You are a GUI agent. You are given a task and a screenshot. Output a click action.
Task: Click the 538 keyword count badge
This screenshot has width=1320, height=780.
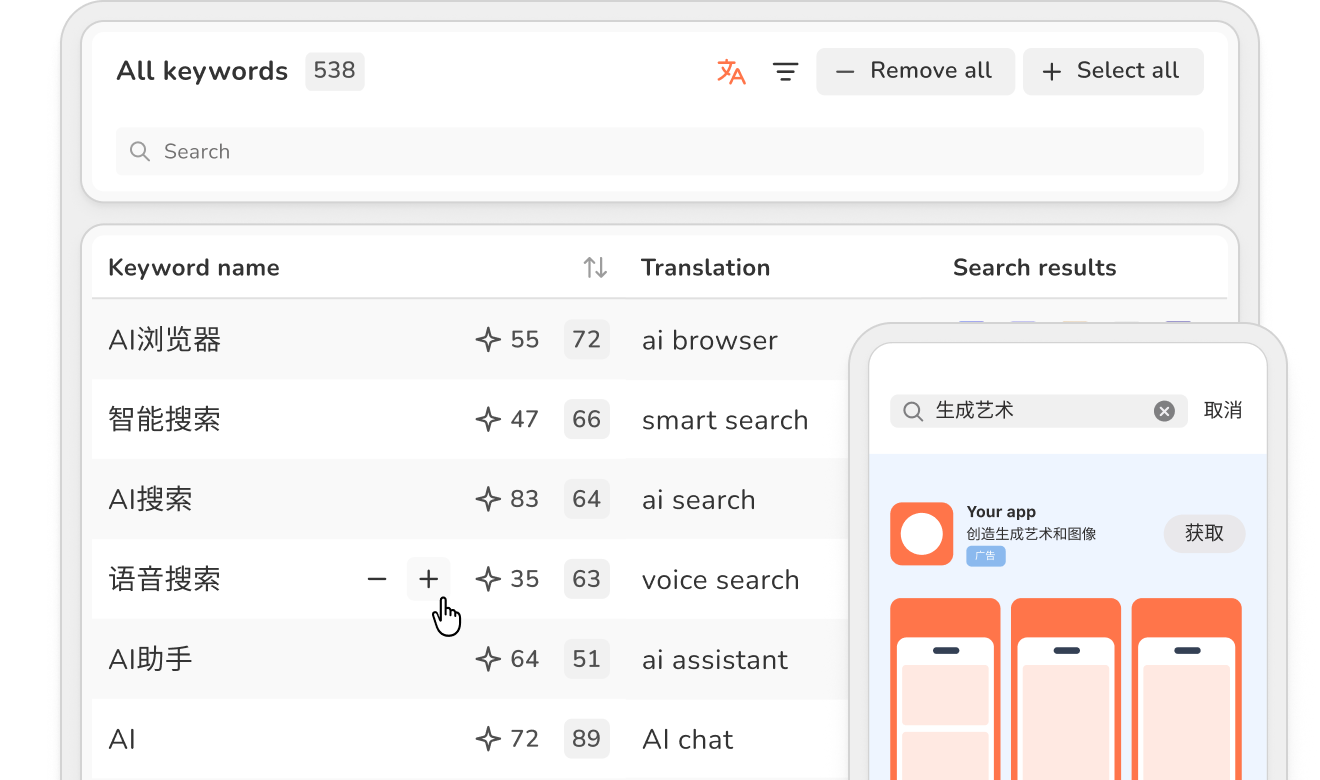tap(334, 71)
